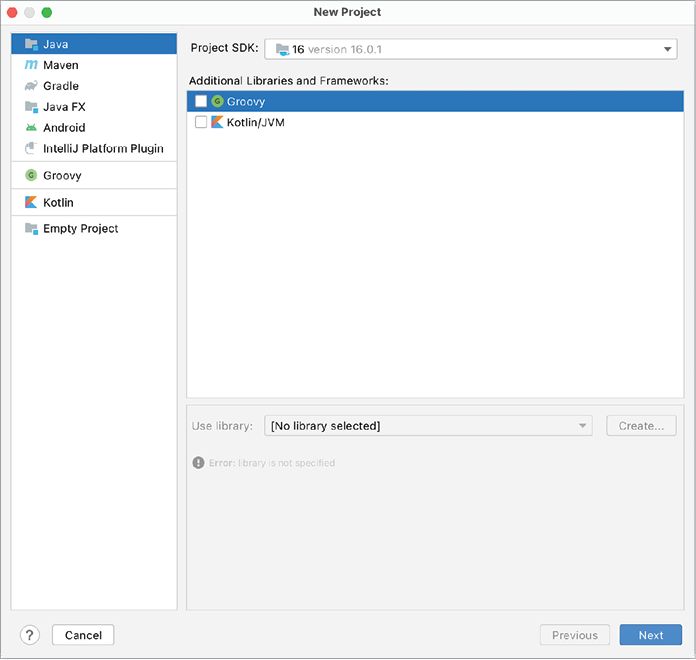The height and width of the screenshot is (660, 696).
Task: Select the Gradle elephant icon
Action: coord(31,86)
